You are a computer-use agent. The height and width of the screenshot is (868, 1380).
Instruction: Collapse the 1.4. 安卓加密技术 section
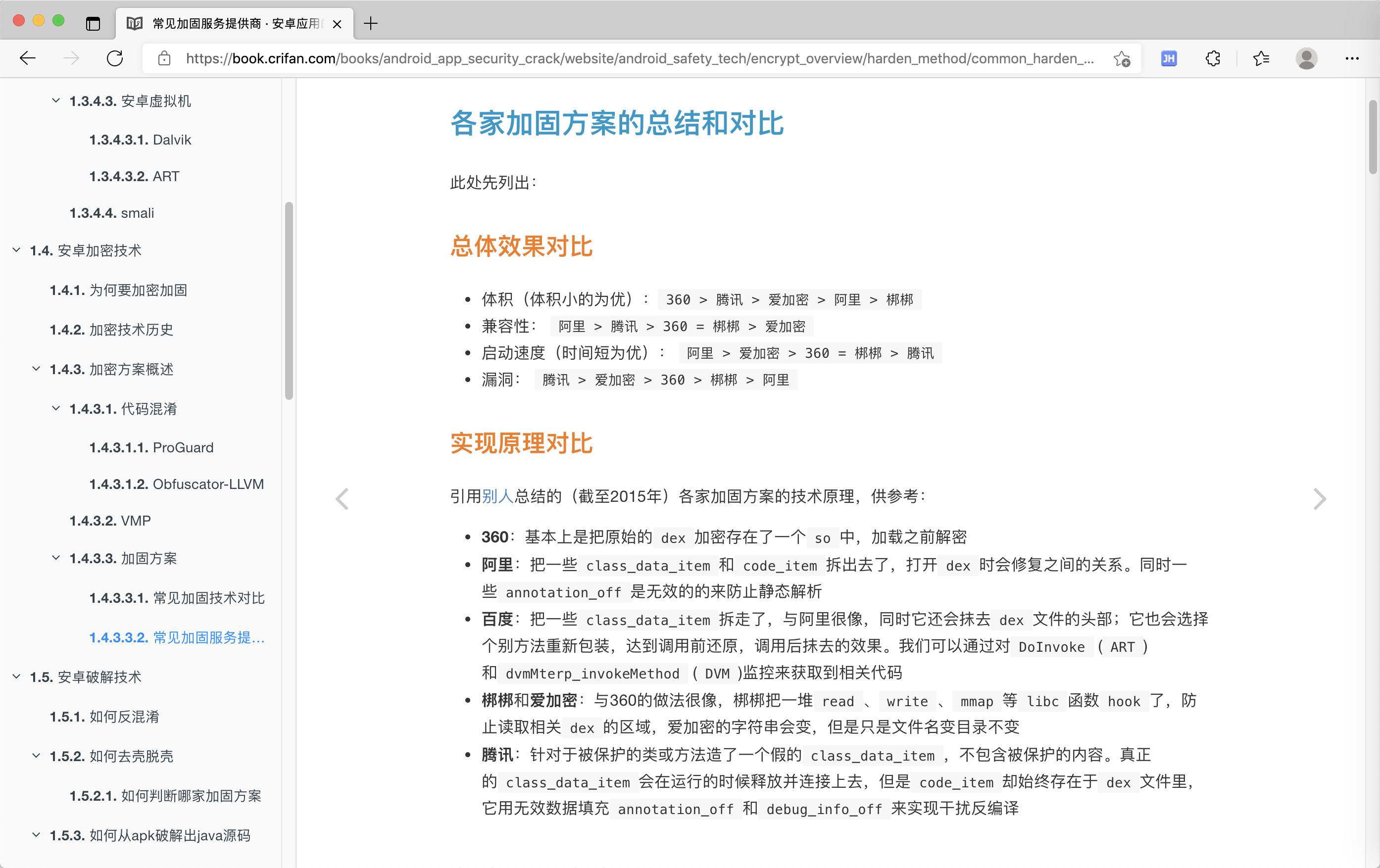point(17,250)
